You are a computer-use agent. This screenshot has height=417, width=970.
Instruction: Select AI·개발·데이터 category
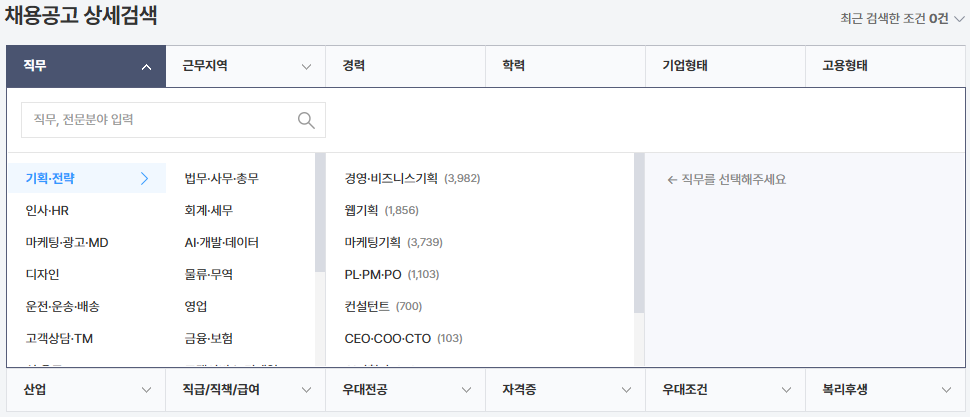pos(222,243)
